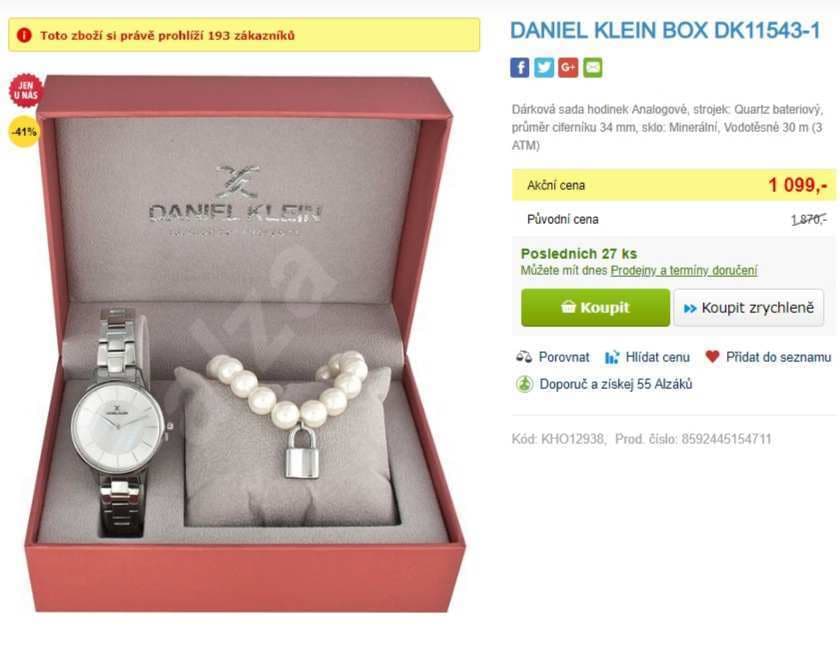Click the chart icon beside Hlídat cenu

[612, 357]
